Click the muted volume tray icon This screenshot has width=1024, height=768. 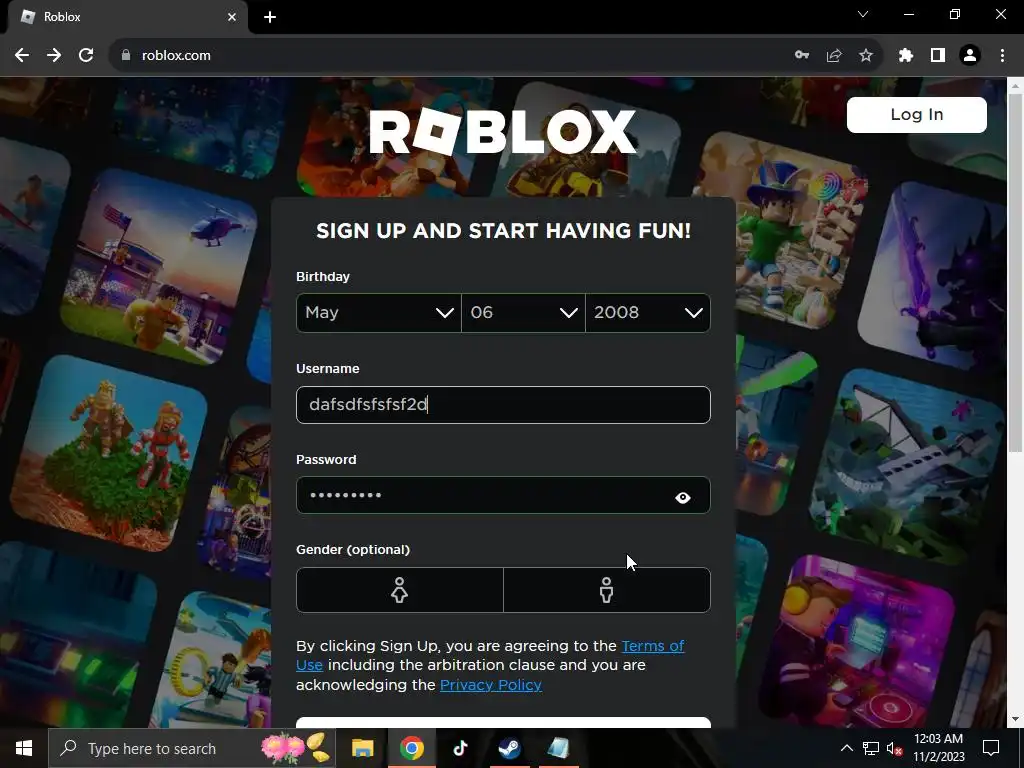point(894,749)
